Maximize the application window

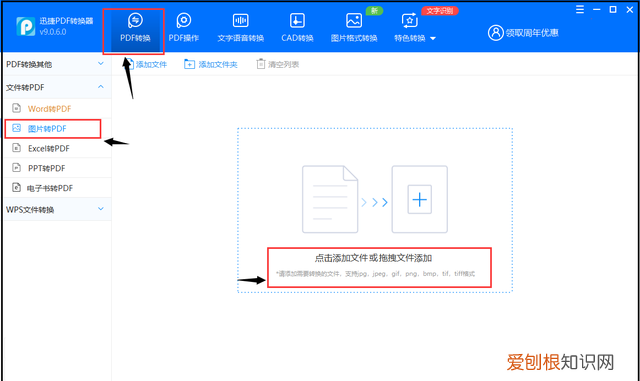[x=613, y=9]
